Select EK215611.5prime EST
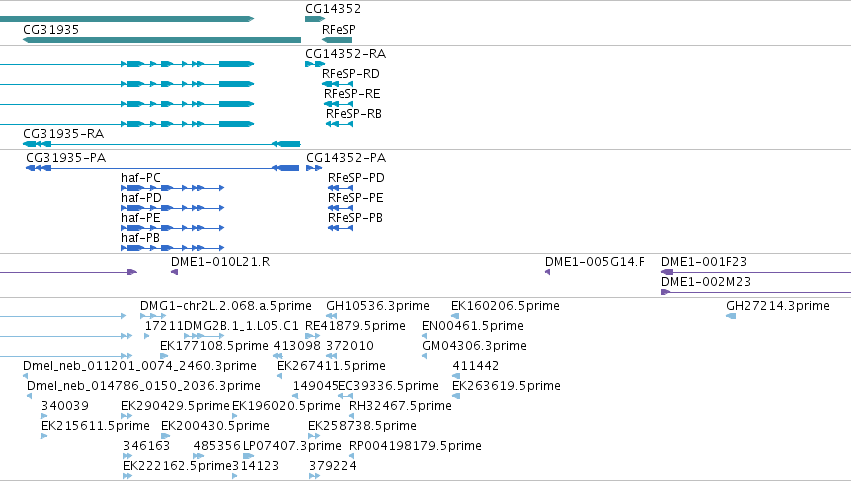 [44, 436]
